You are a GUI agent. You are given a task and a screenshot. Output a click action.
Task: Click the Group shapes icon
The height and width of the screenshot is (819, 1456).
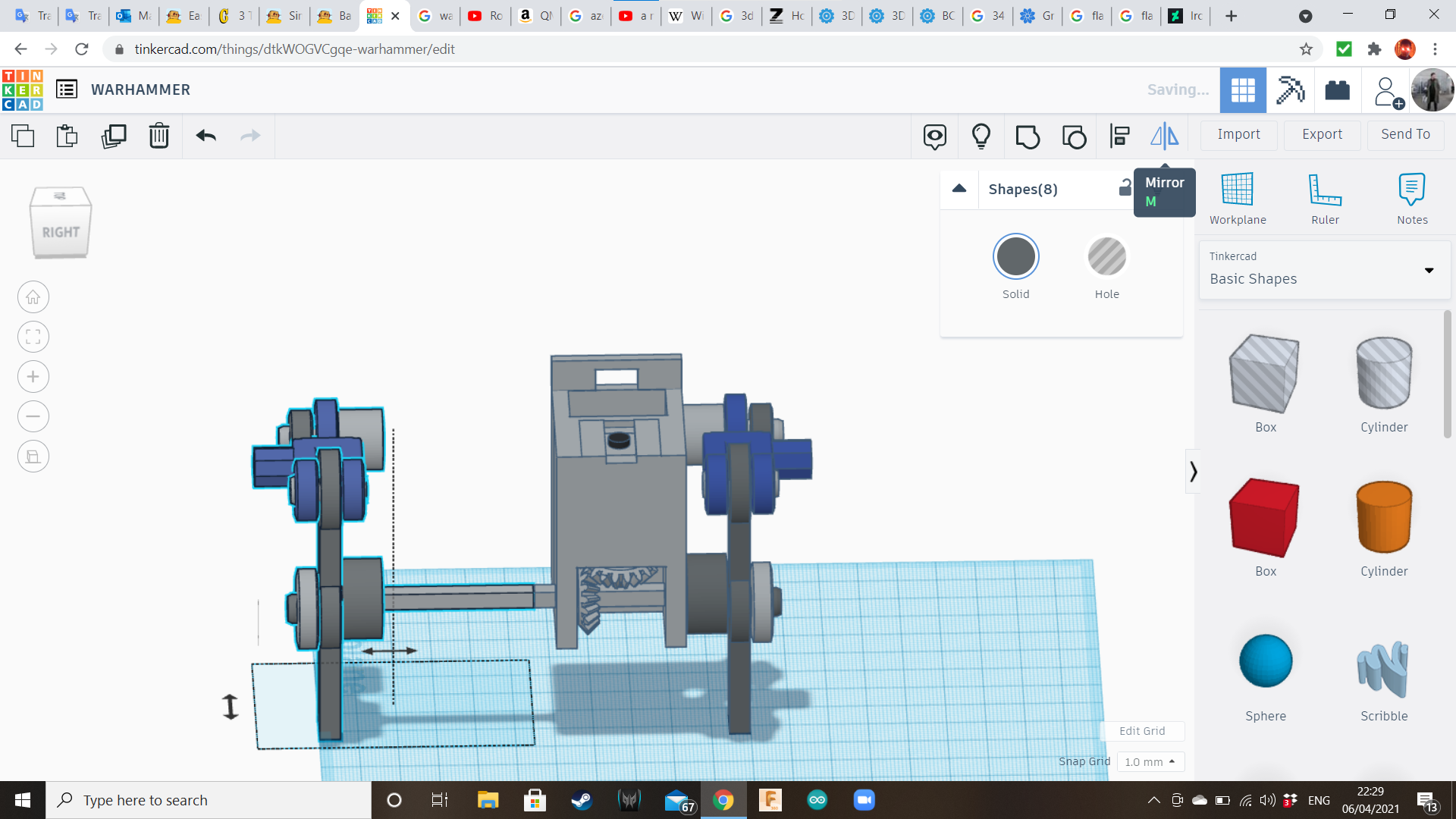pyautogui.click(x=1028, y=136)
